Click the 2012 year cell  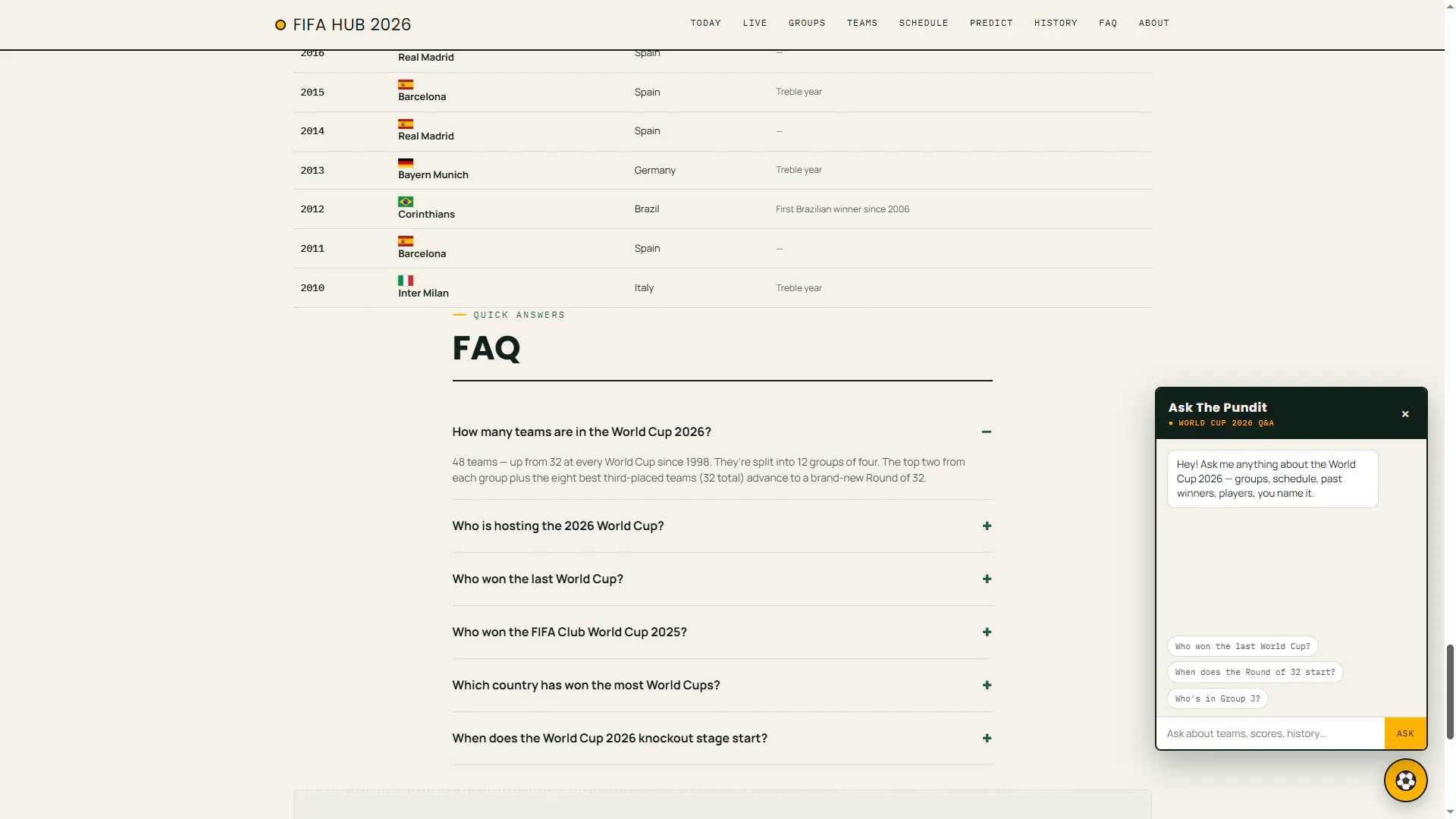312,209
